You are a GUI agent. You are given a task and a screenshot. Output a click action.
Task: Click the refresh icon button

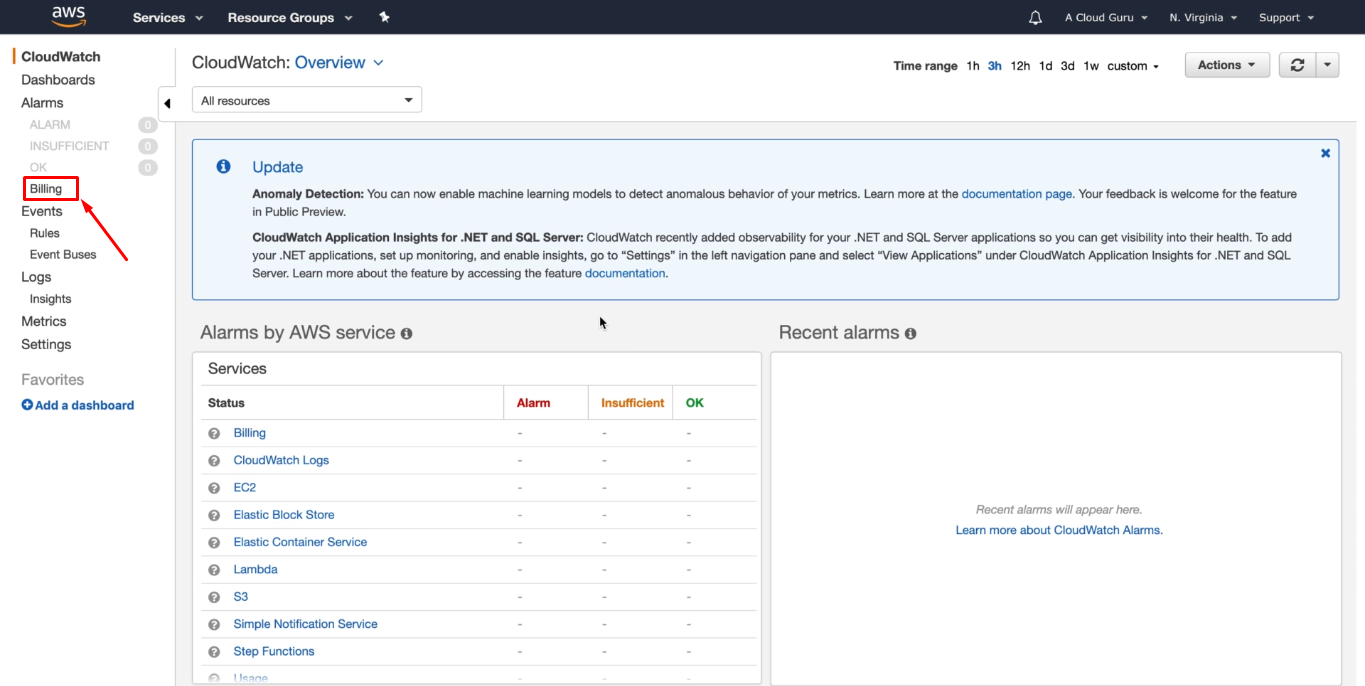[1297, 65]
